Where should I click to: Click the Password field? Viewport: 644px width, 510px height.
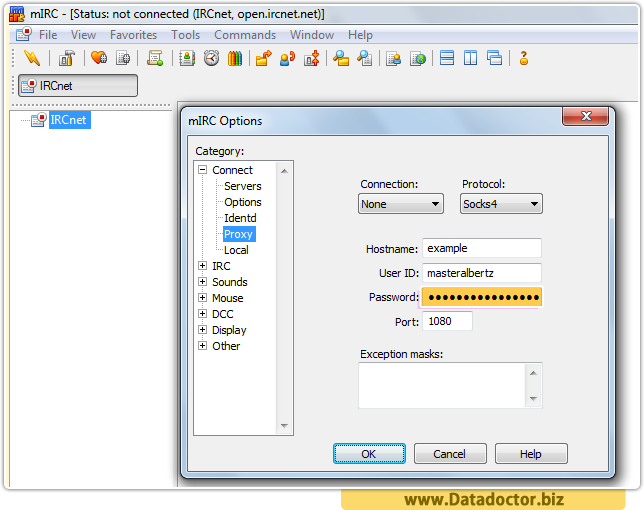(482, 297)
